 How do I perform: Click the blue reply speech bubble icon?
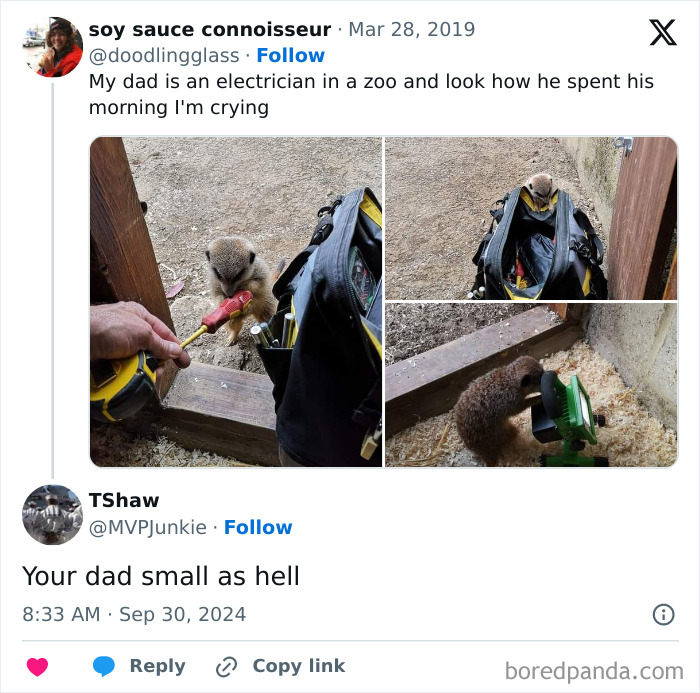coord(104,666)
